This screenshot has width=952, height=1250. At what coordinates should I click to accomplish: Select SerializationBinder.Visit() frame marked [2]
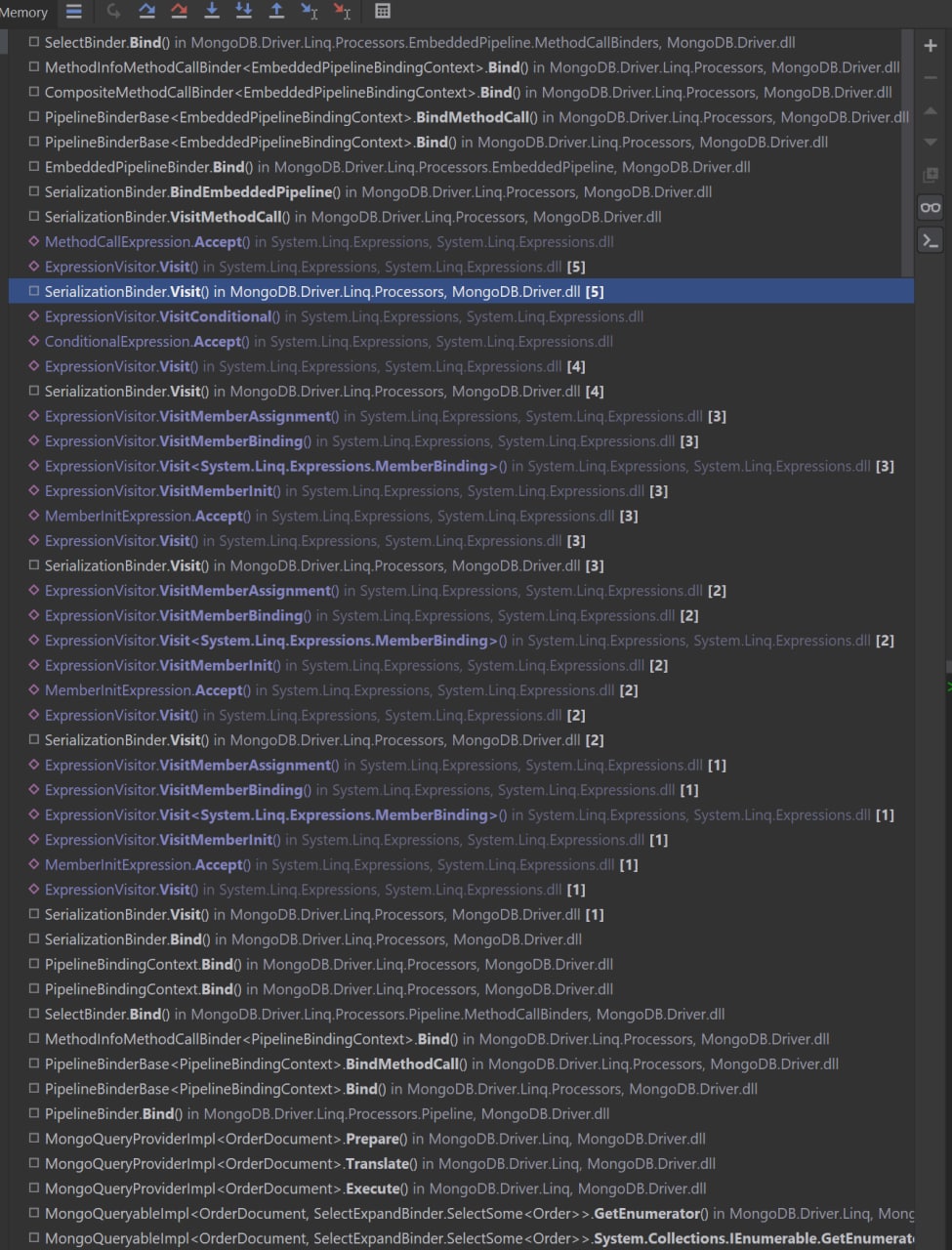[x=461, y=740]
